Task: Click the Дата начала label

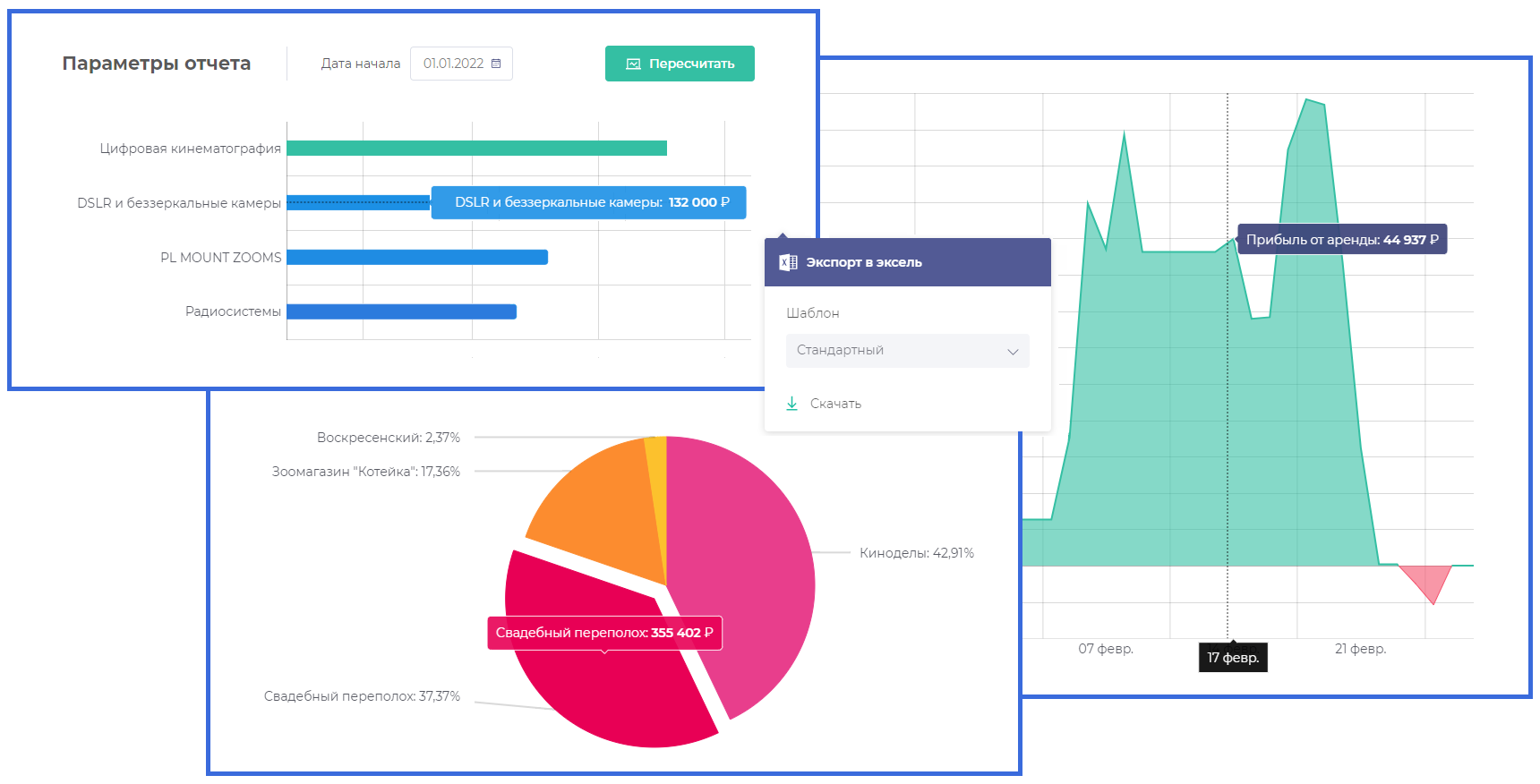Action: (361, 64)
